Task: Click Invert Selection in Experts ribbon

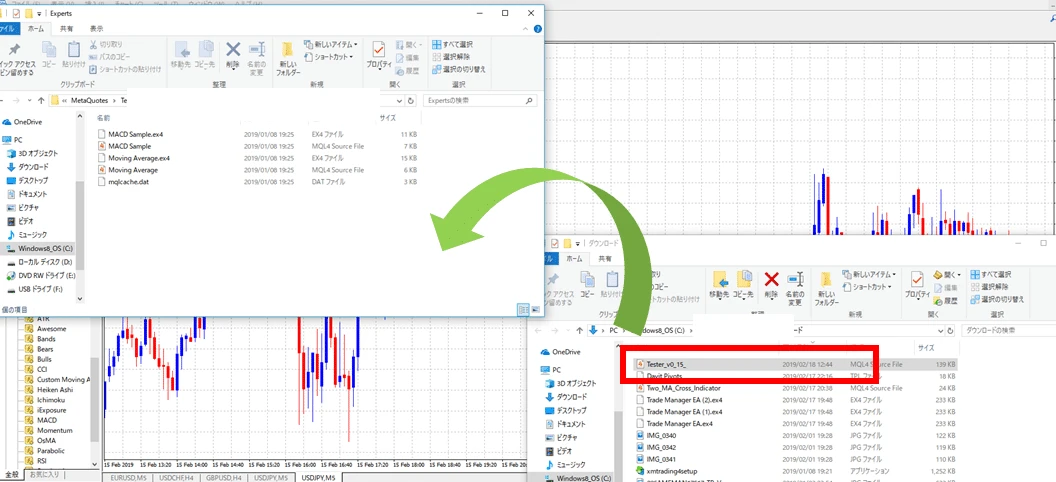Action: [463, 69]
